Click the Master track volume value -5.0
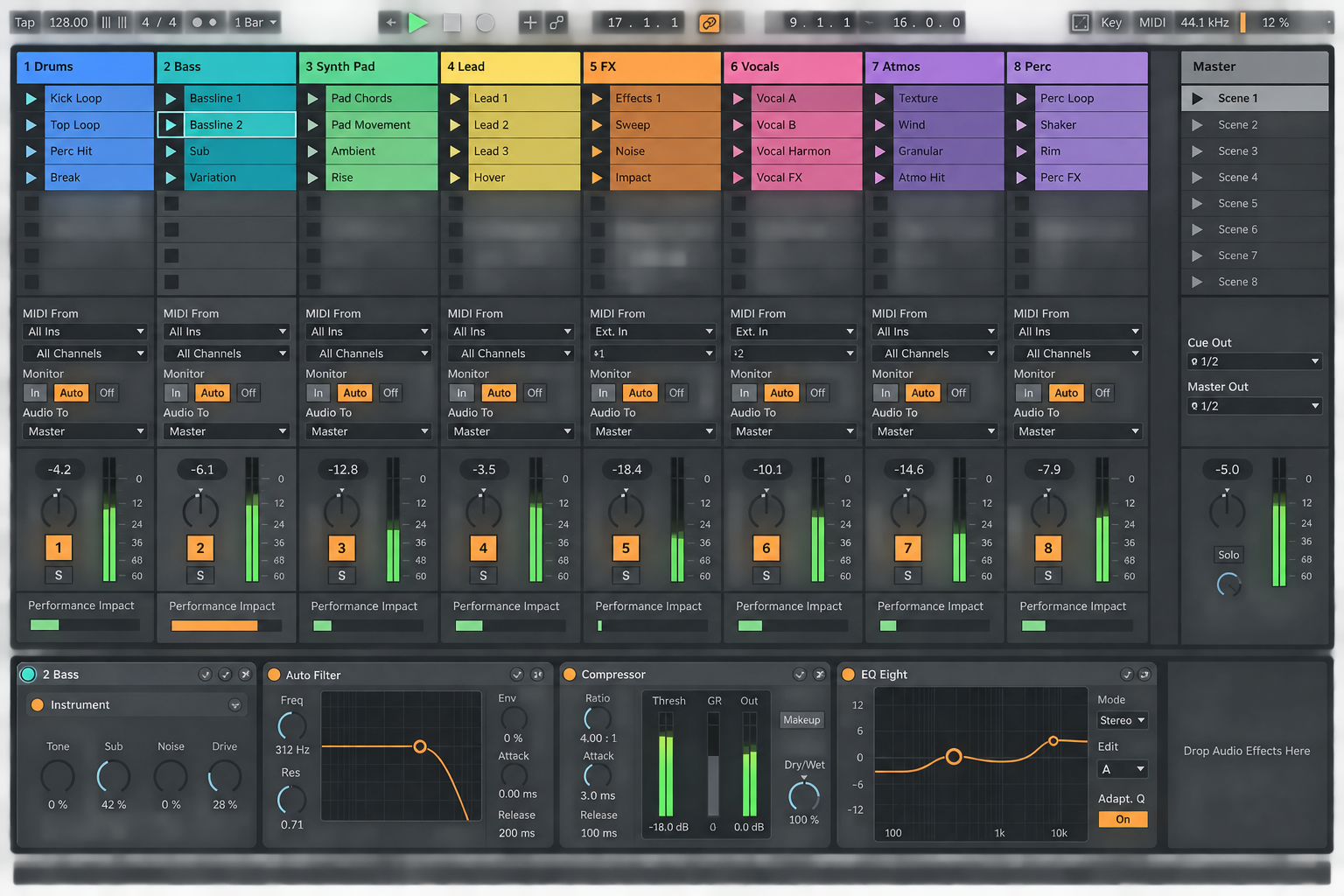The width and height of the screenshot is (1344, 896). tap(1227, 470)
